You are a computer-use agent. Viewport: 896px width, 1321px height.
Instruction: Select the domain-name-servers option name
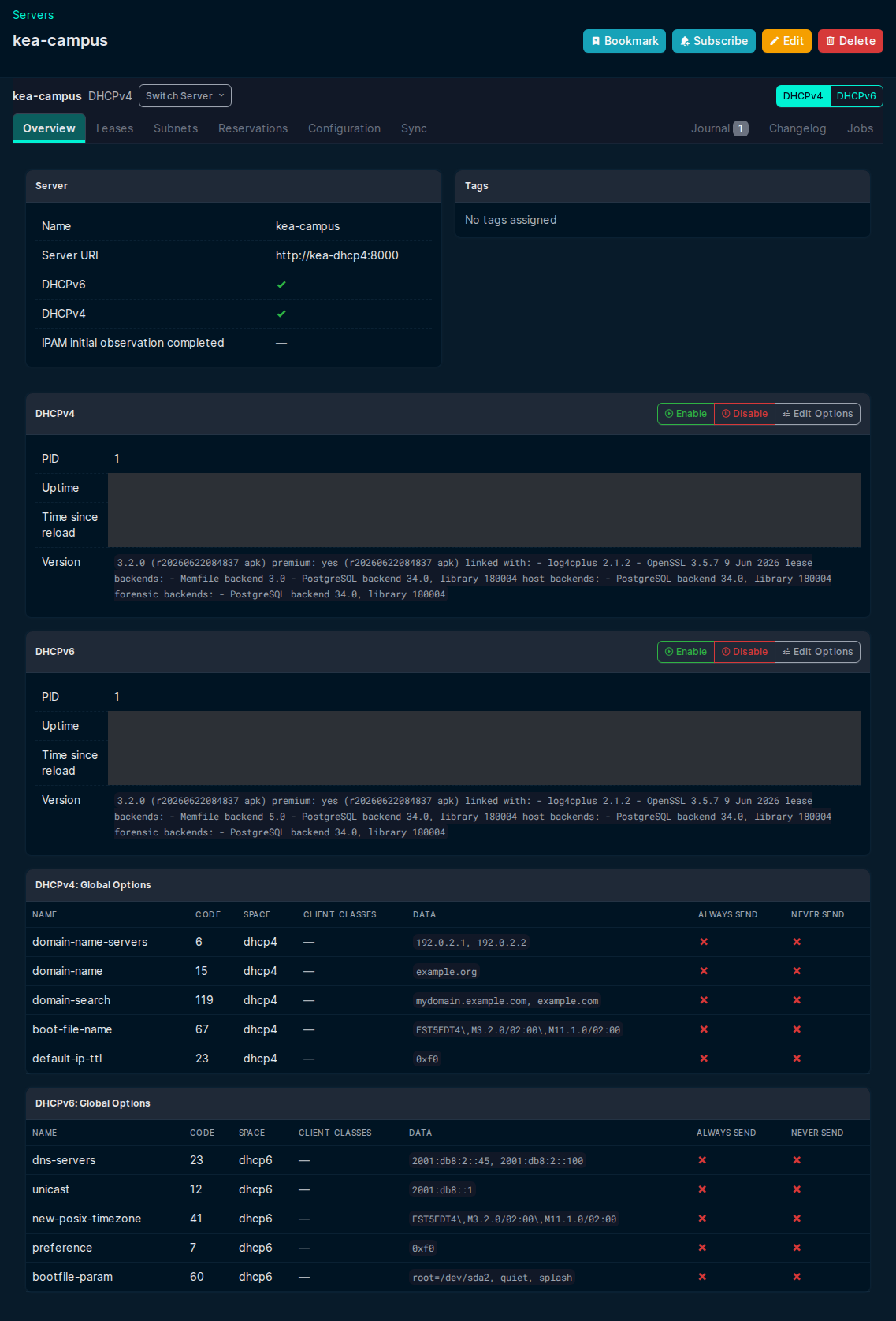click(90, 942)
